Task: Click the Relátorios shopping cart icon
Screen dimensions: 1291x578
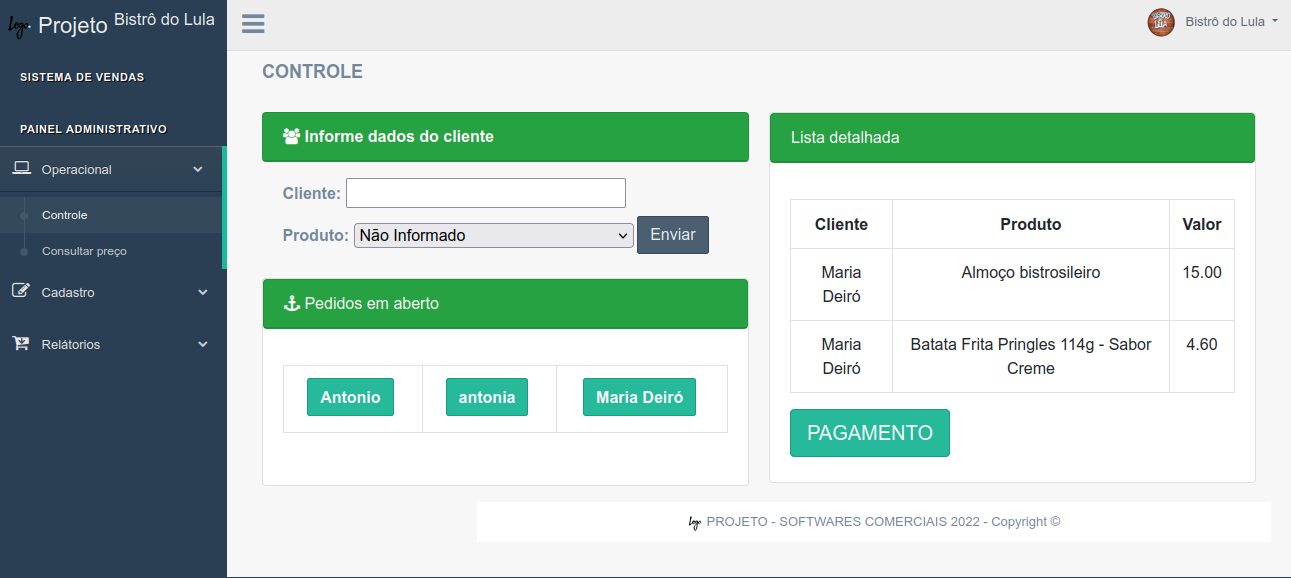Action: click(x=18, y=343)
